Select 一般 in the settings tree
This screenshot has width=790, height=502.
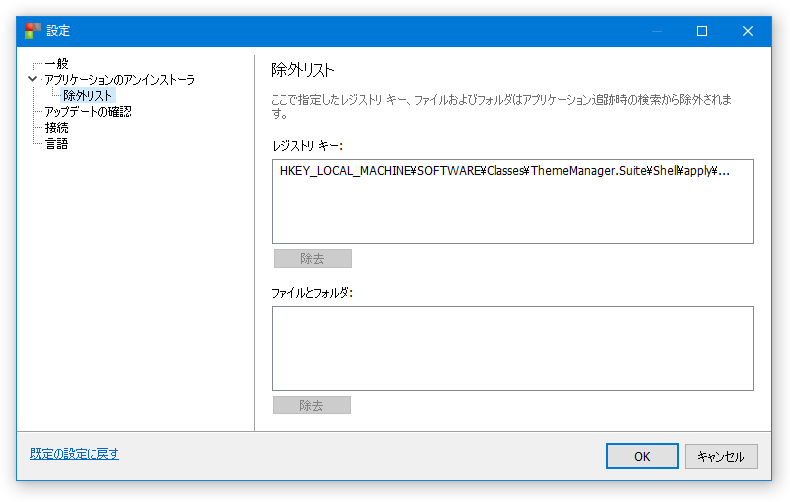tap(56, 64)
